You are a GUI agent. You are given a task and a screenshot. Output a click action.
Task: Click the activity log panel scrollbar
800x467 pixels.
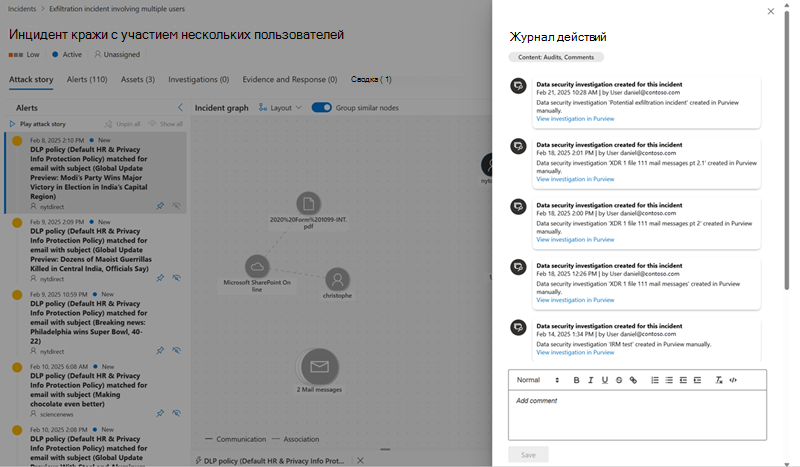click(x=787, y=153)
